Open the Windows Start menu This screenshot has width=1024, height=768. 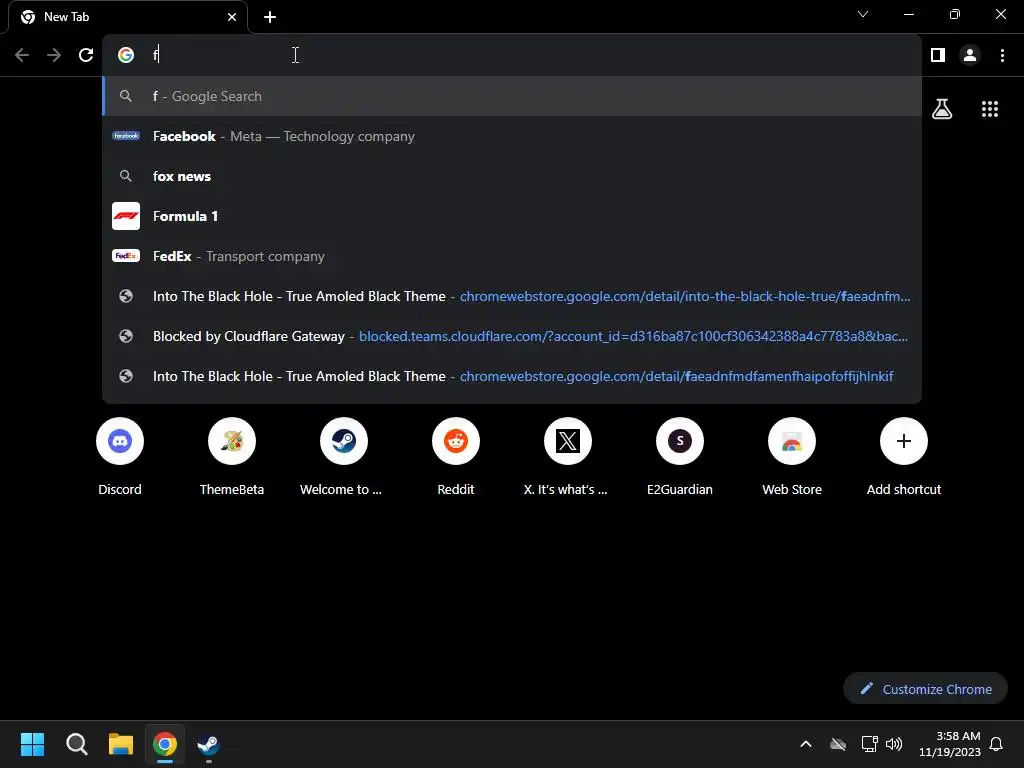pos(32,744)
